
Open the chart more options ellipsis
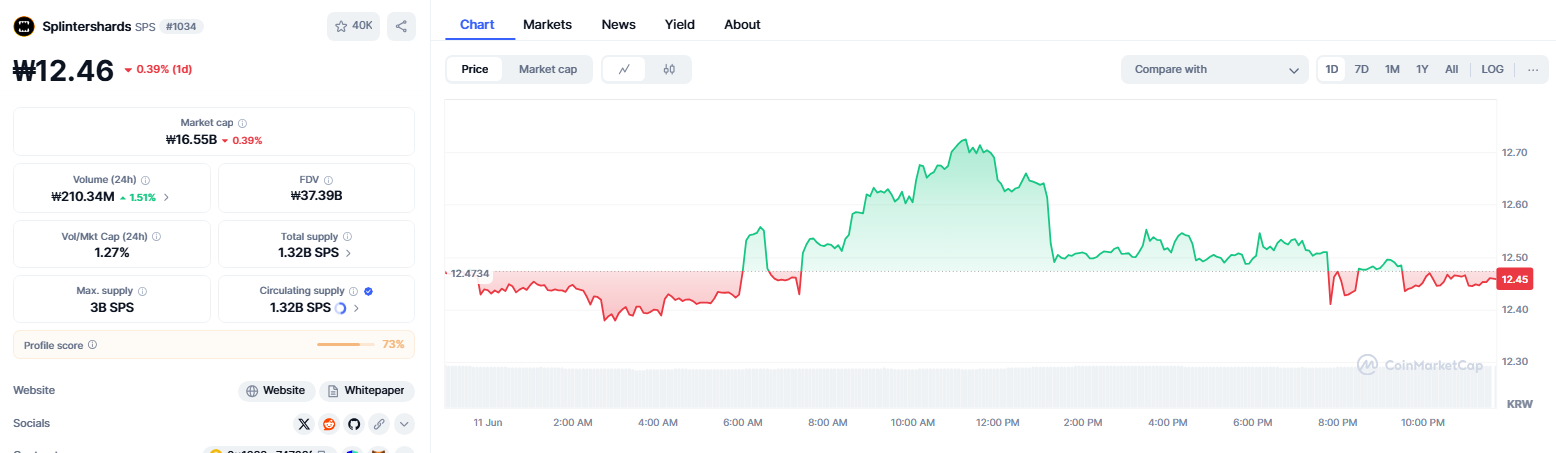click(x=1532, y=69)
